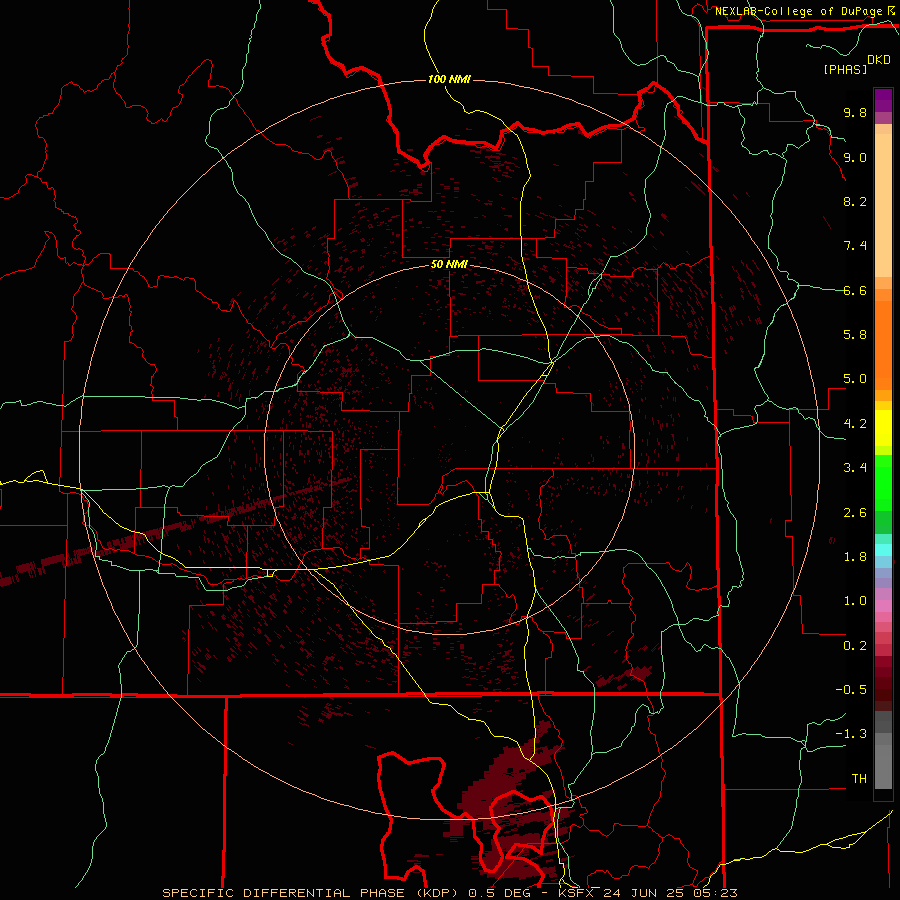Click the 50 NMI range ring label

pos(449,265)
